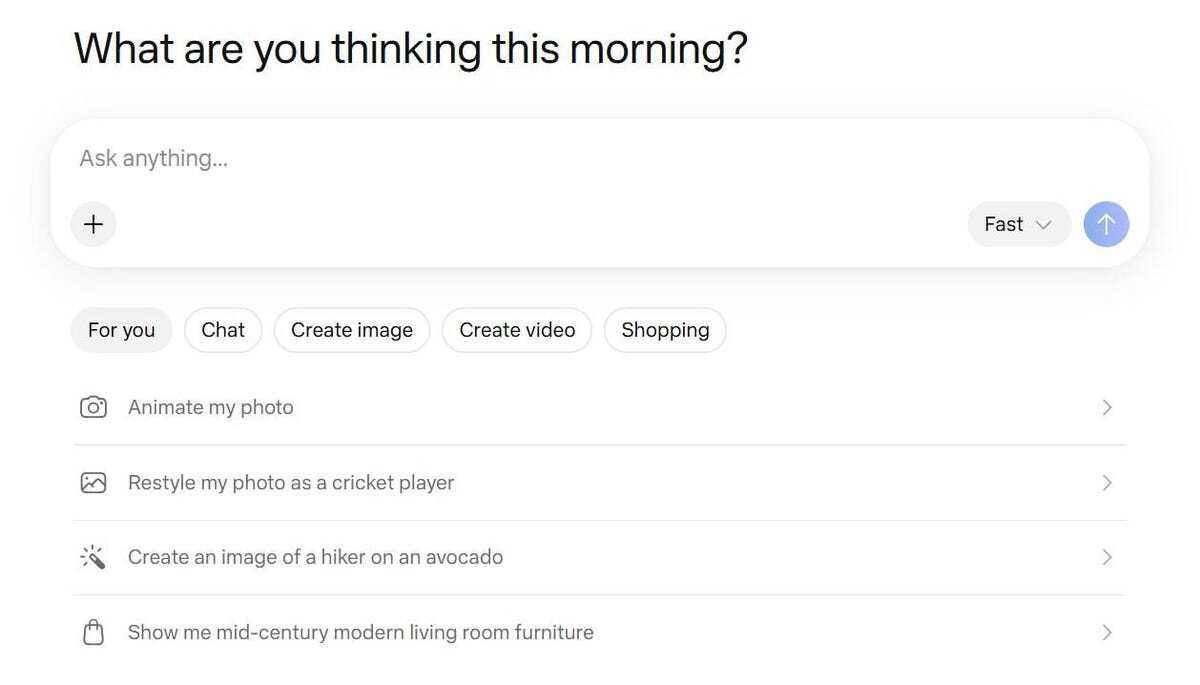
Task: Click the shopping bag icon beside furniture suggestion
Action: pyautogui.click(x=93, y=631)
